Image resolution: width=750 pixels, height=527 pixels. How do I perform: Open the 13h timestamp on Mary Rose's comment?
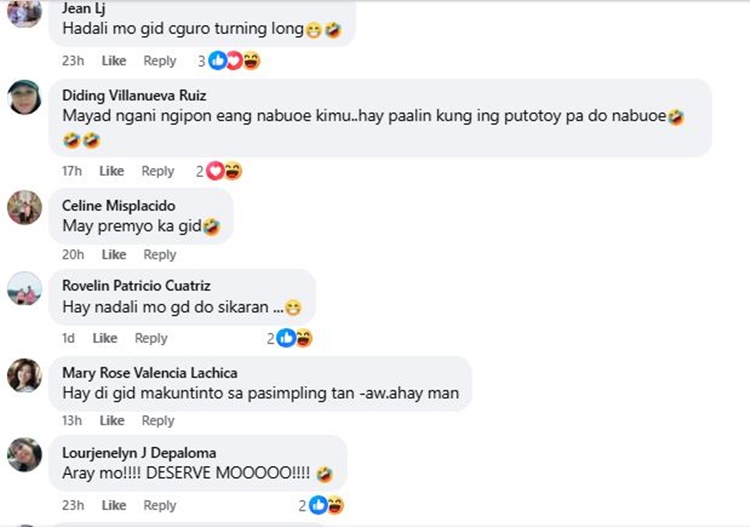pos(72,420)
